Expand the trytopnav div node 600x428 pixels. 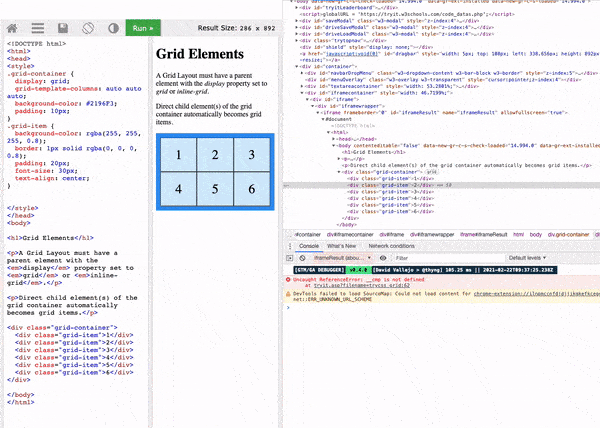point(297,41)
